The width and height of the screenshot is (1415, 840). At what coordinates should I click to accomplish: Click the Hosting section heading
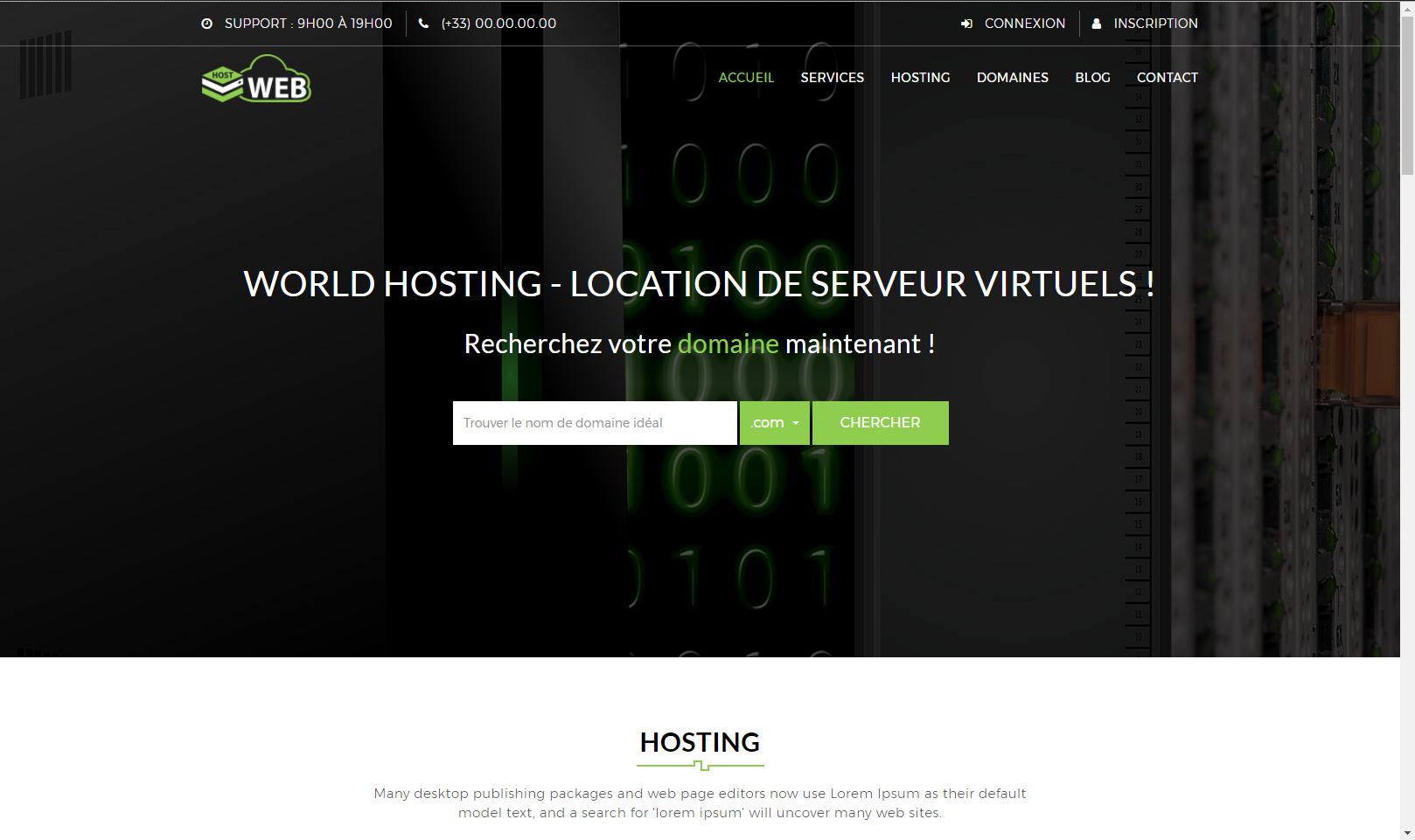click(700, 742)
